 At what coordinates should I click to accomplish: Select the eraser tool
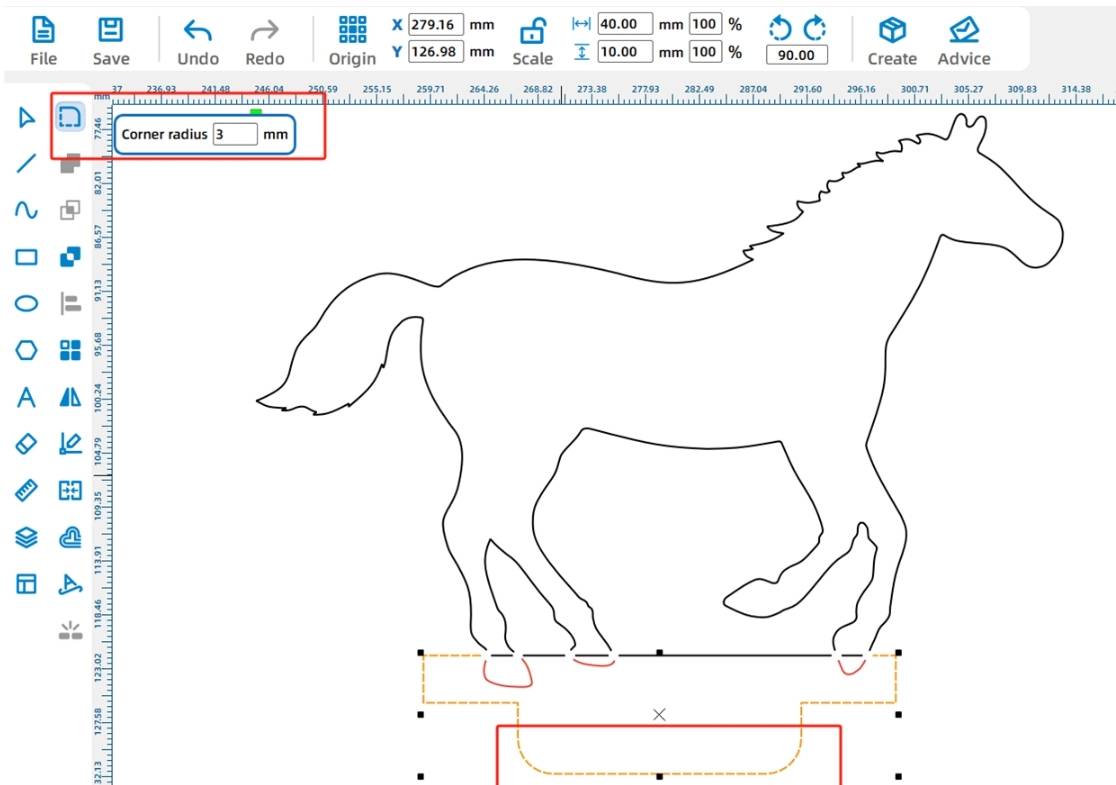point(27,443)
